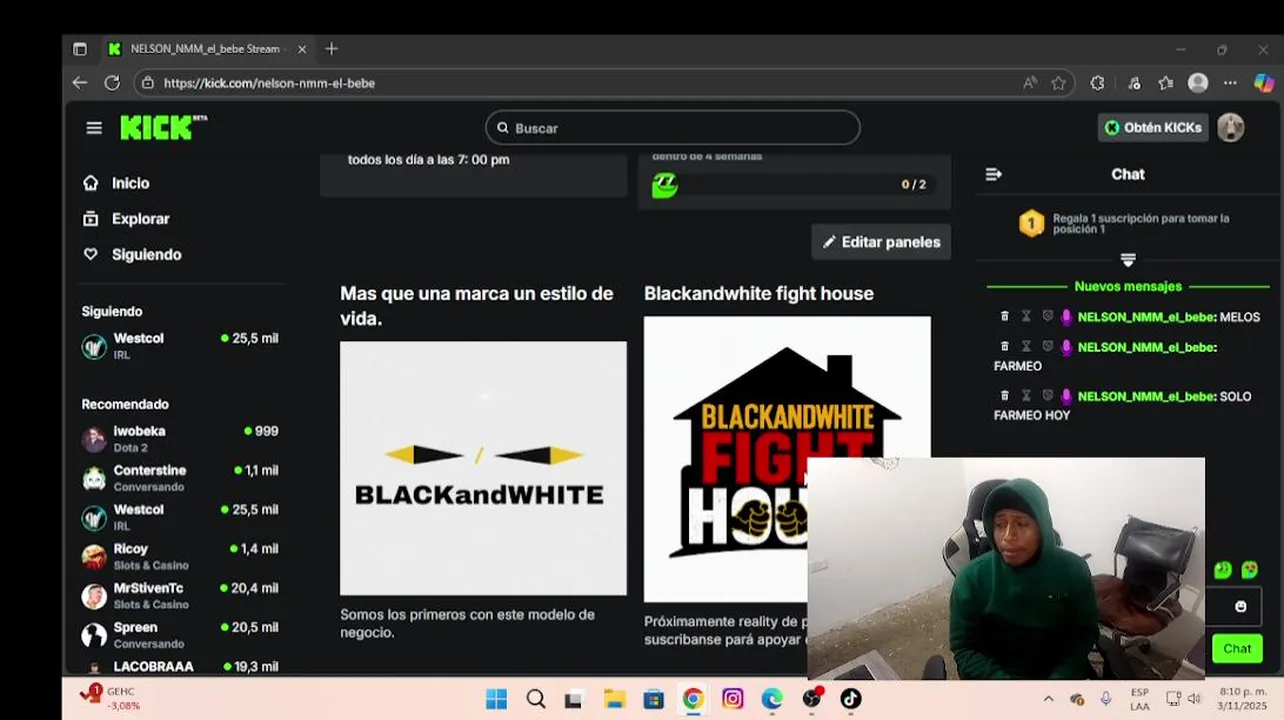
Task: Click ESP LAA keyboard language indicator
Action: click(1139, 699)
